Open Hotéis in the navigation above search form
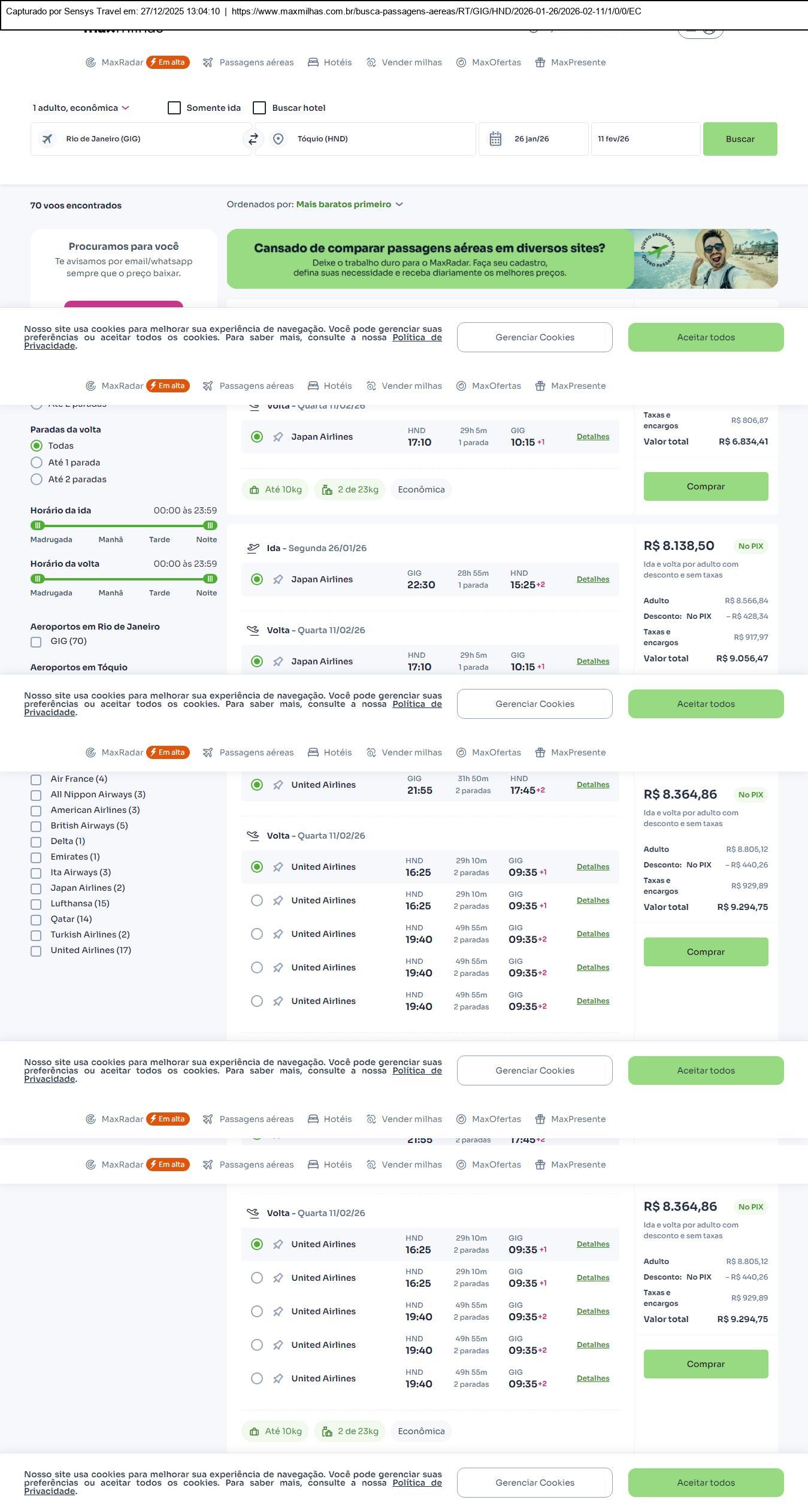808x1512 pixels. click(330, 62)
